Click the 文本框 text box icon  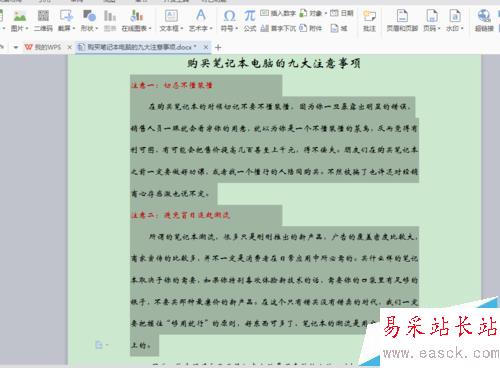coord(171,16)
